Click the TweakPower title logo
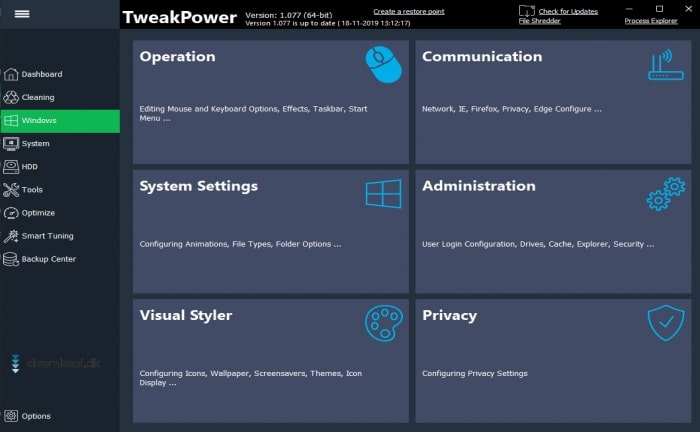This screenshot has height=432, width=700. click(x=179, y=17)
